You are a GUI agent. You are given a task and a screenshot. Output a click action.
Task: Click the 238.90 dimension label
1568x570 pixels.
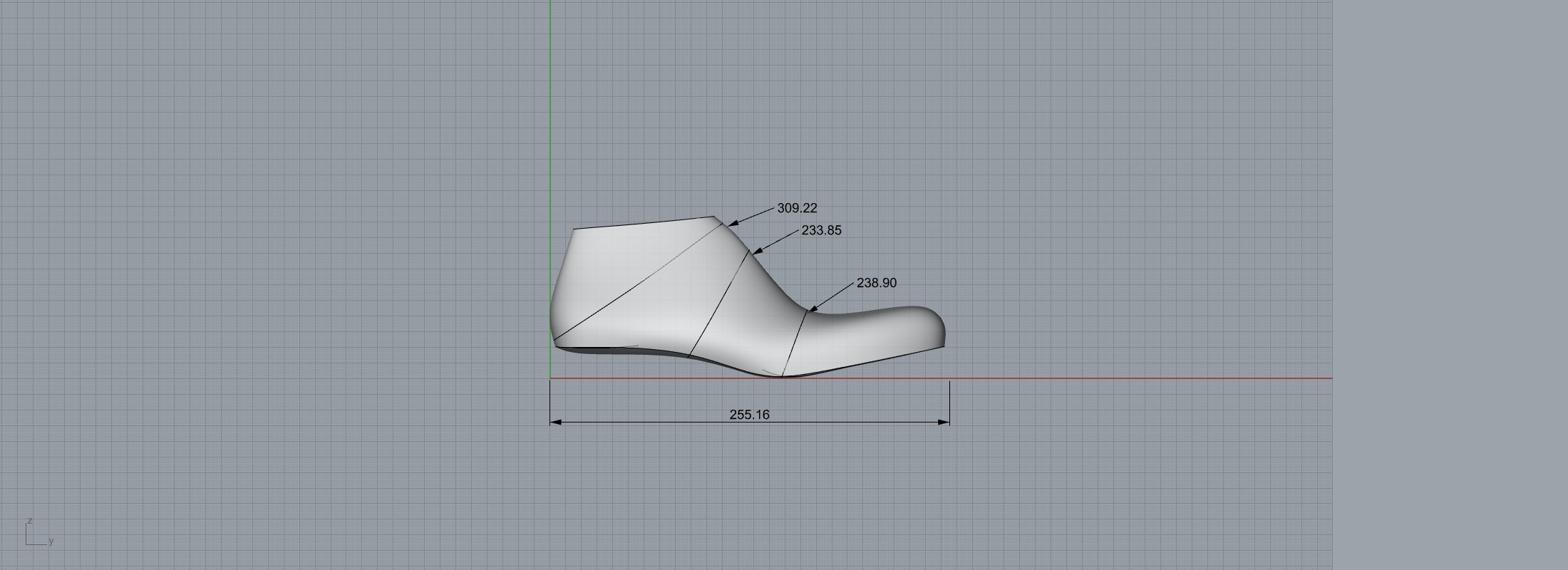click(876, 283)
